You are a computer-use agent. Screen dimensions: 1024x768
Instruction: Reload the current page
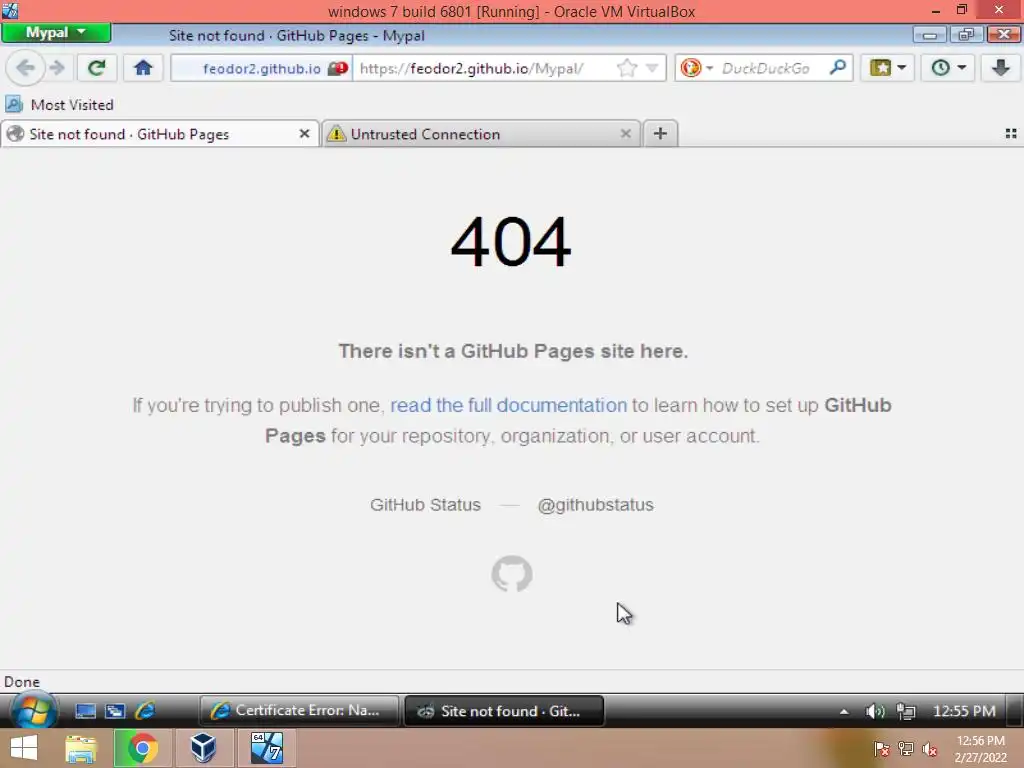coord(97,68)
